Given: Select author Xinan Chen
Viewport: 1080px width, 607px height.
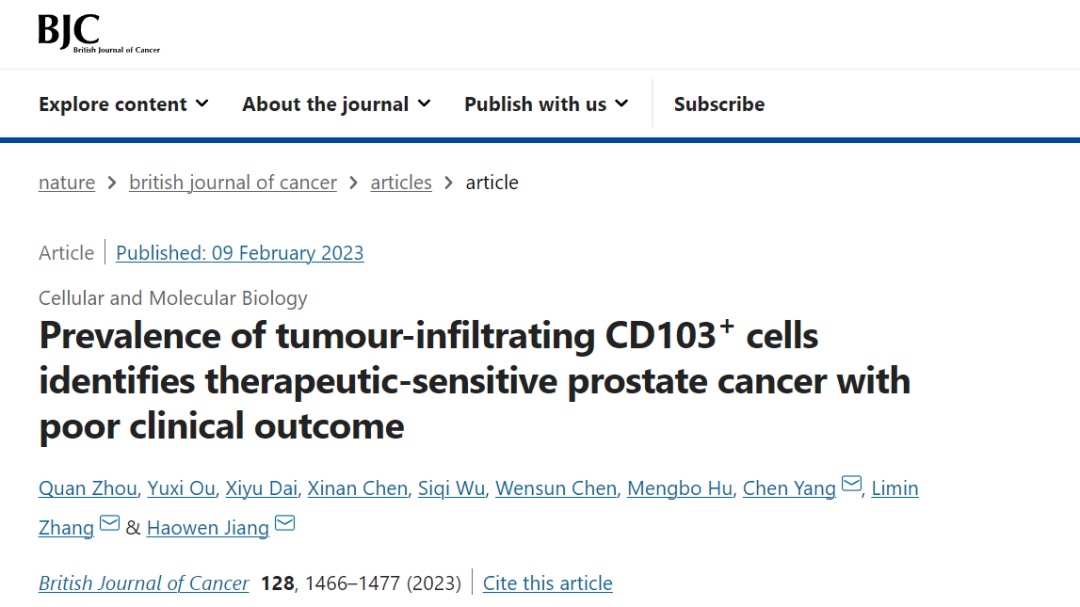Looking at the screenshot, I should tap(357, 488).
